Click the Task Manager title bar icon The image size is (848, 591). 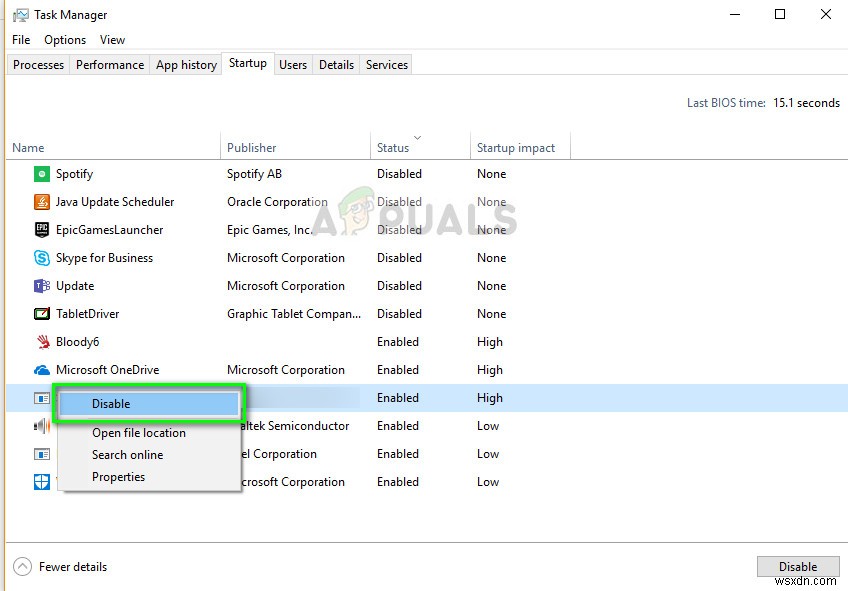tap(21, 15)
